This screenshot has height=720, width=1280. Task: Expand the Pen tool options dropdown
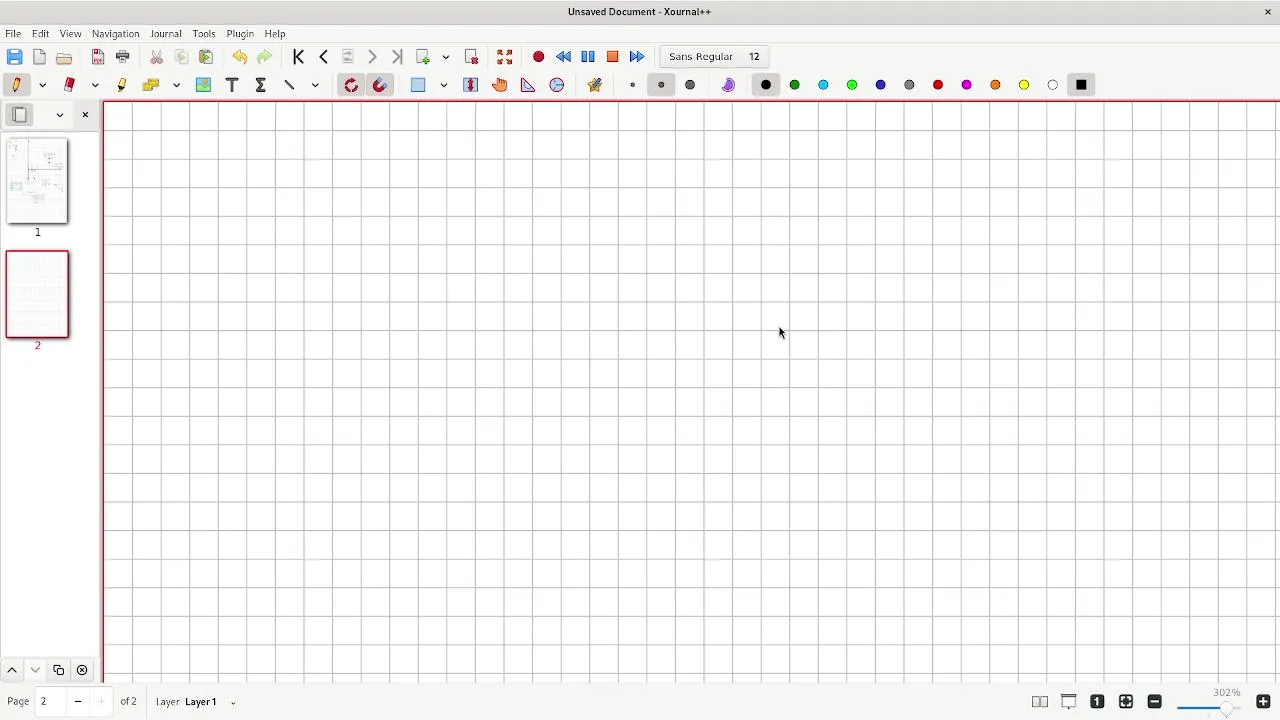pos(43,85)
